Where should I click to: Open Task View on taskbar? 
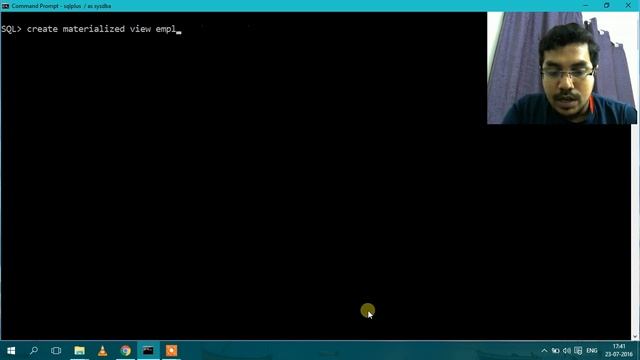(56, 351)
